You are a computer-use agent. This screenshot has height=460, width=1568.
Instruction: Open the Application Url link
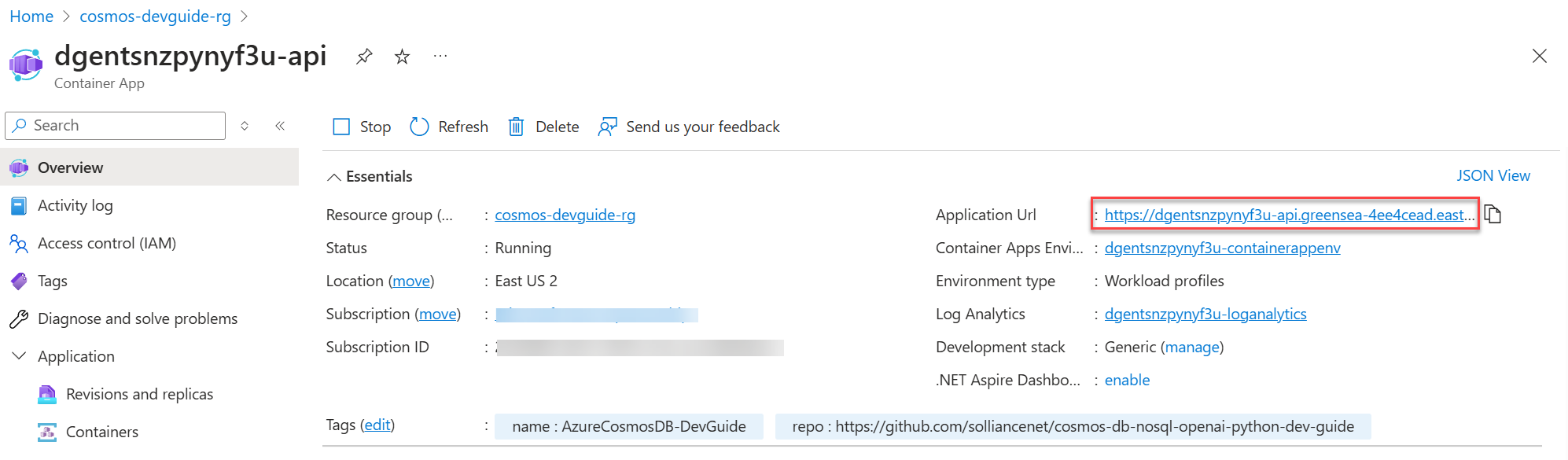[1290, 215]
